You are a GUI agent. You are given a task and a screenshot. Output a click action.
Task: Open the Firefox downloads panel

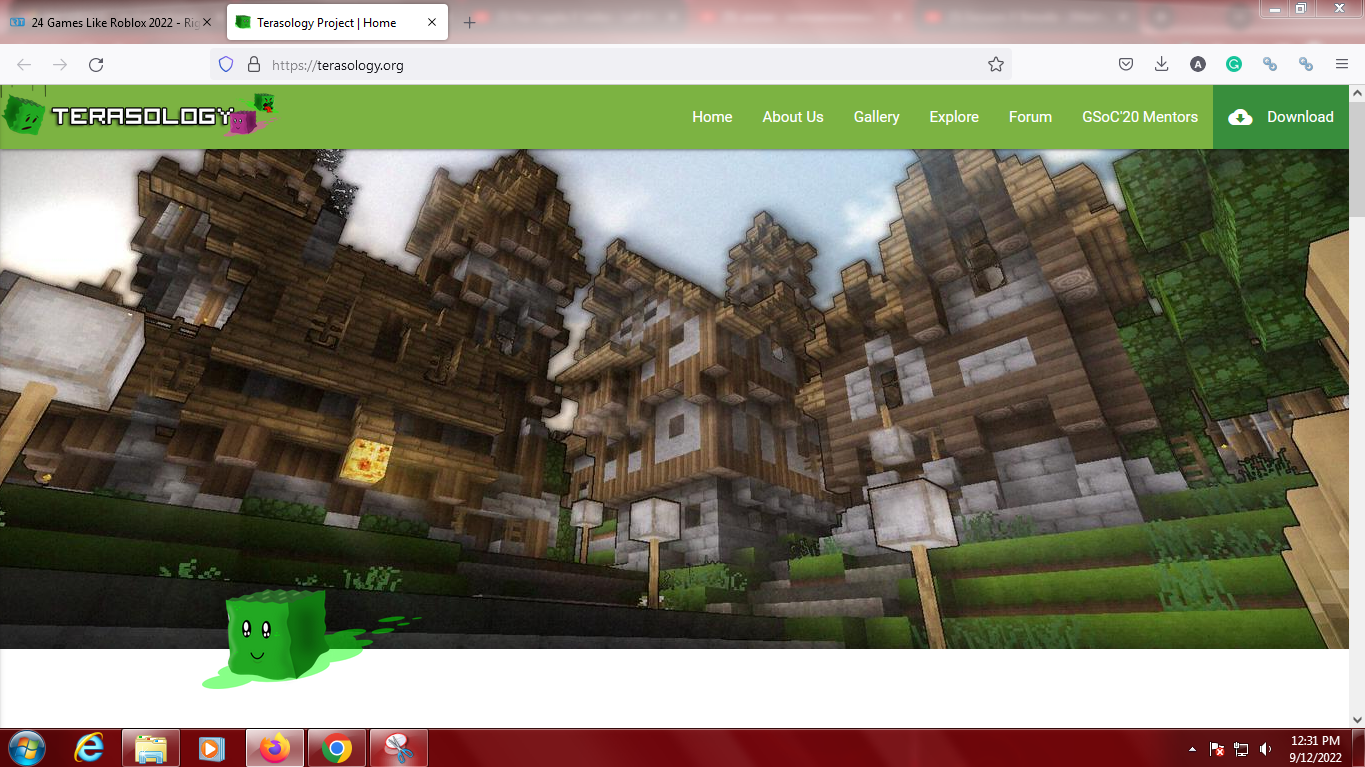1161,64
